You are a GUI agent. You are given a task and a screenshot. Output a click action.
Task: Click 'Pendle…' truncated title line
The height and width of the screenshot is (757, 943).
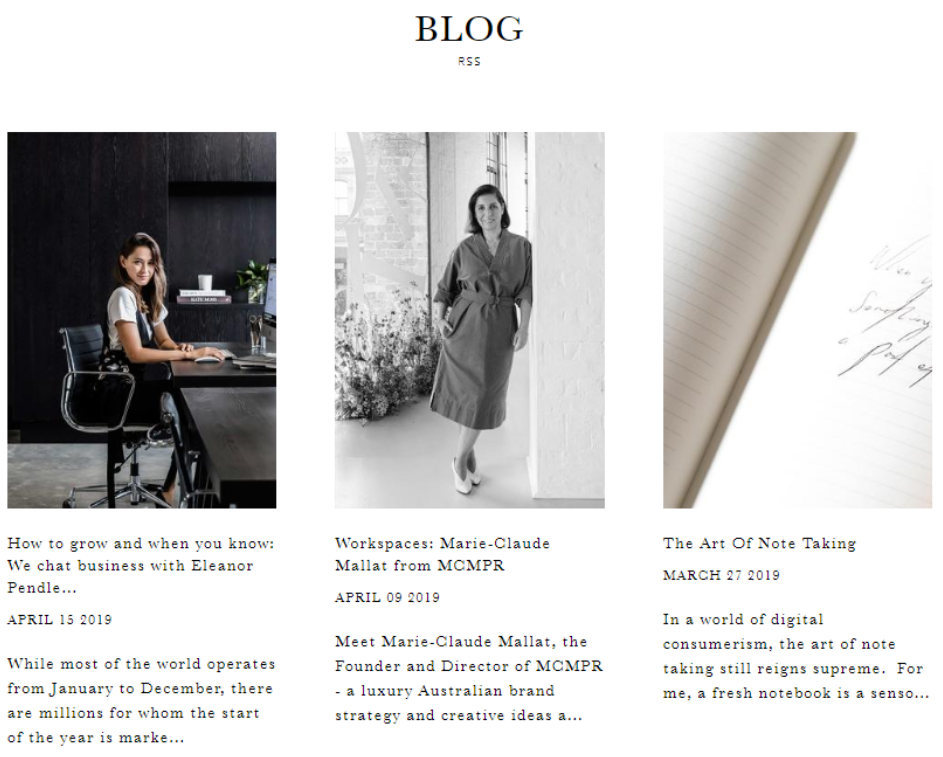pyautogui.click(x=42, y=588)
